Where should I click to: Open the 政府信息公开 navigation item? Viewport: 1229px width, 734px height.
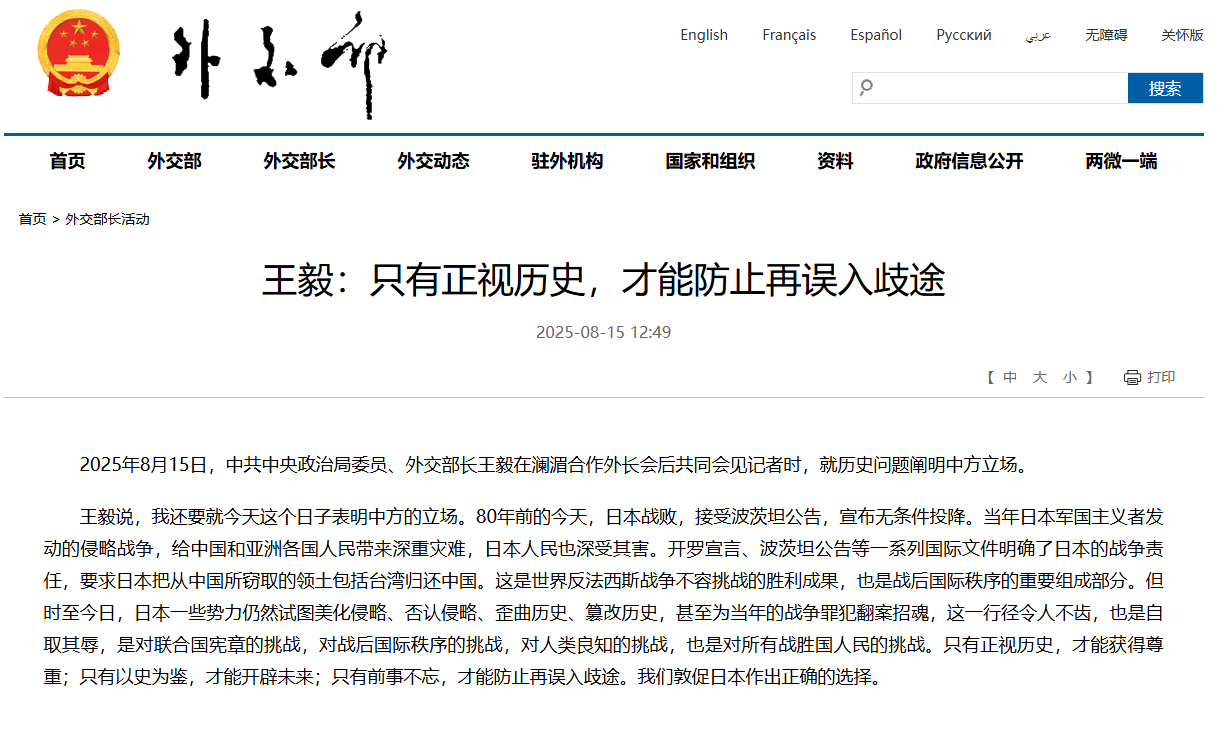tap(970, 161)
